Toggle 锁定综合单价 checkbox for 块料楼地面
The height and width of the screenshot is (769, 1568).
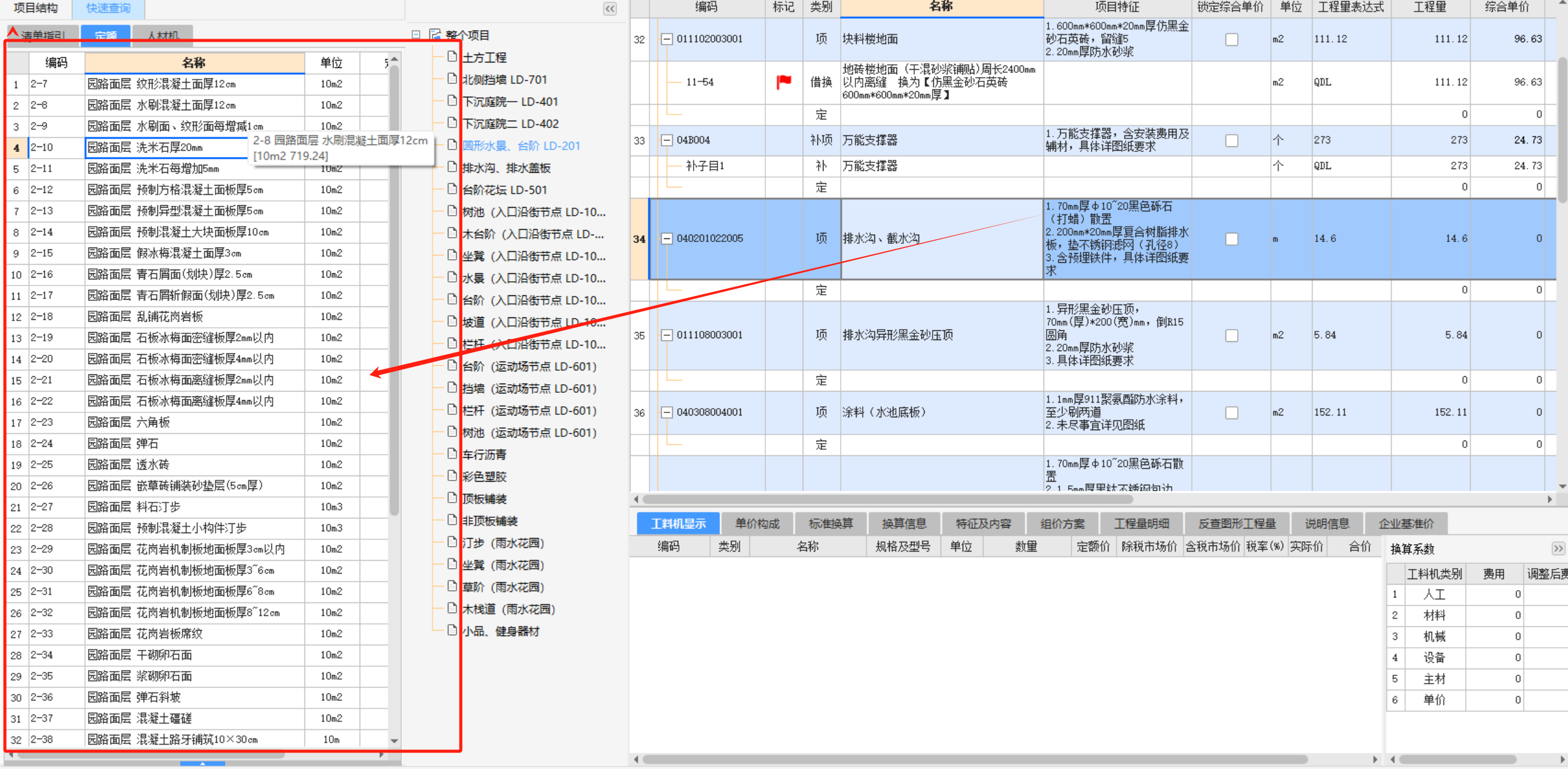click(x=1231, y=39)
